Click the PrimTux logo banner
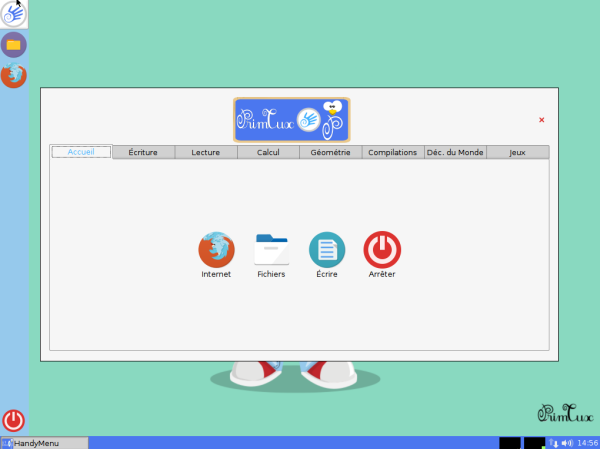Viewport: 600px width, 449px height. pos(292,120)
